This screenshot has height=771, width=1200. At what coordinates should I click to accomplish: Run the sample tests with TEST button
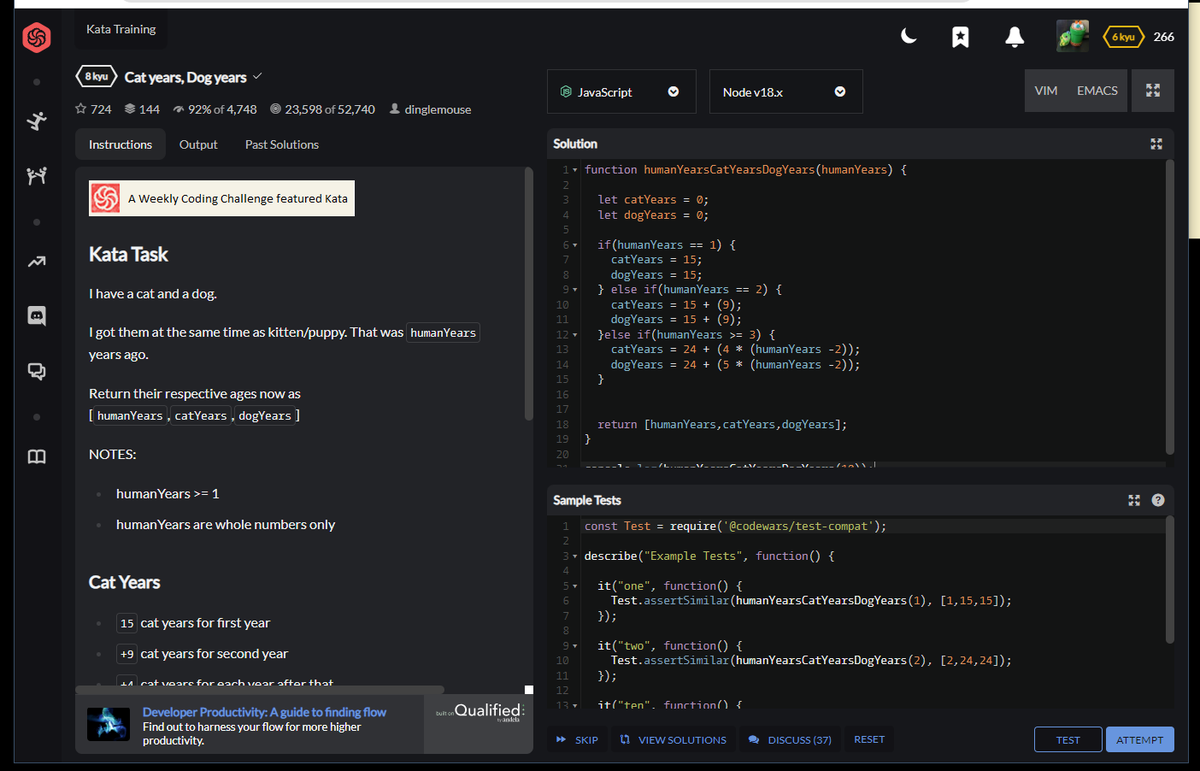tap(1068, 740)
